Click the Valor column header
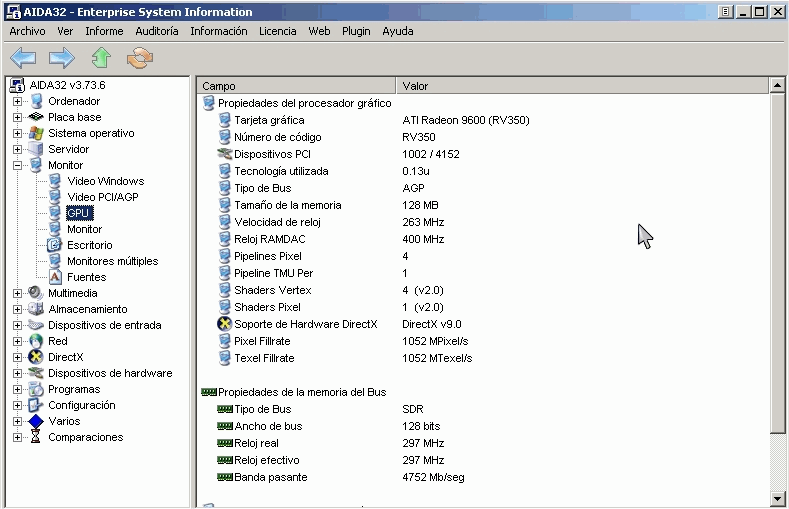Screen dimensions: 789x509 click(583, 86)
